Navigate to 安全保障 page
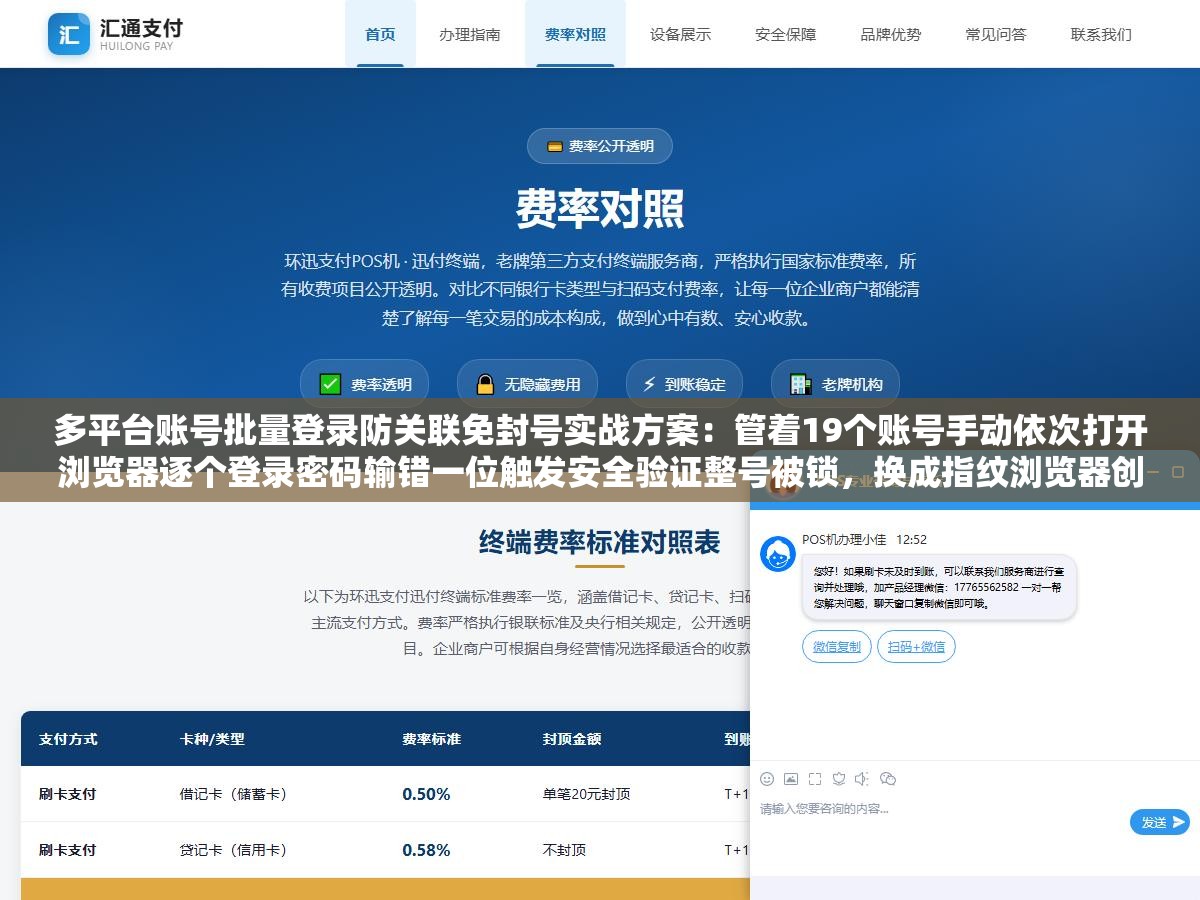 click(x=785, y=34)
